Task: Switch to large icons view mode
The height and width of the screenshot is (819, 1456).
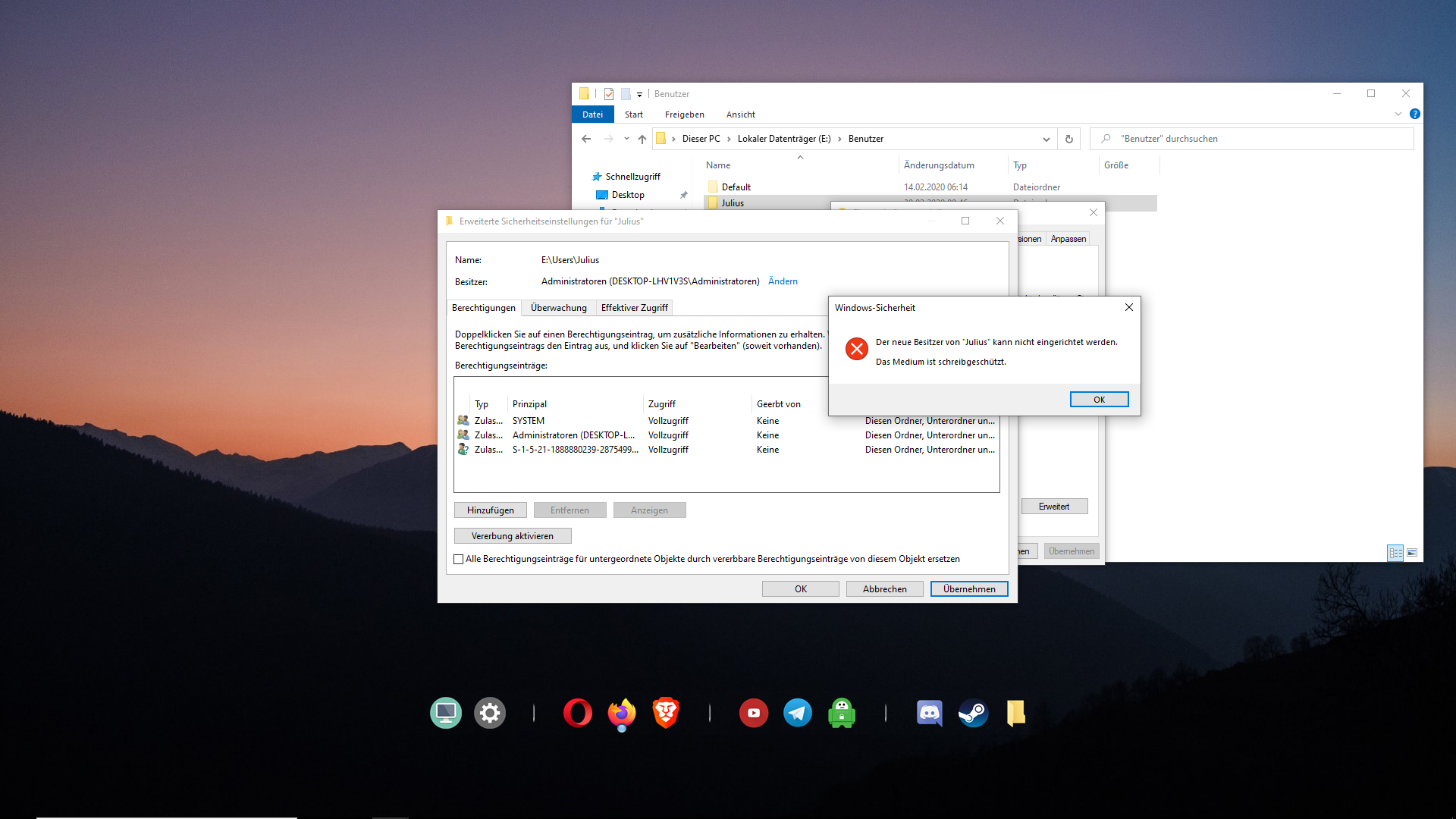Action: [1412, 553]
